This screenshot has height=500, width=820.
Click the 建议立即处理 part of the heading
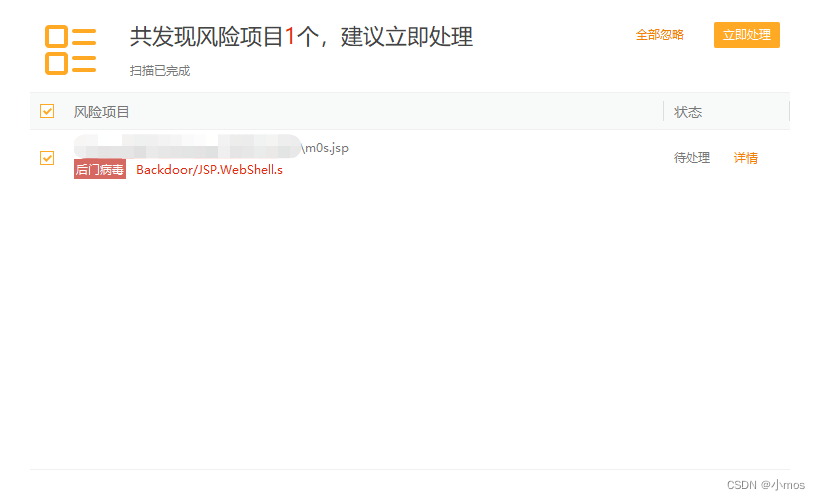(407, 37)
